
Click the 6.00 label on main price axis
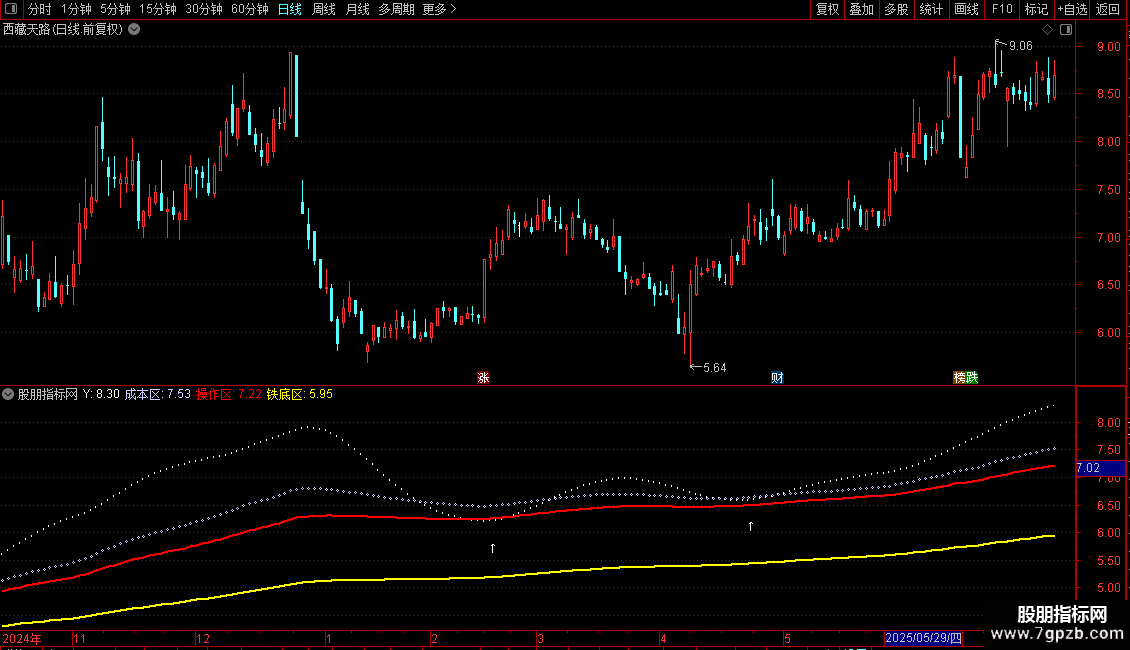tap(1108, 333)
